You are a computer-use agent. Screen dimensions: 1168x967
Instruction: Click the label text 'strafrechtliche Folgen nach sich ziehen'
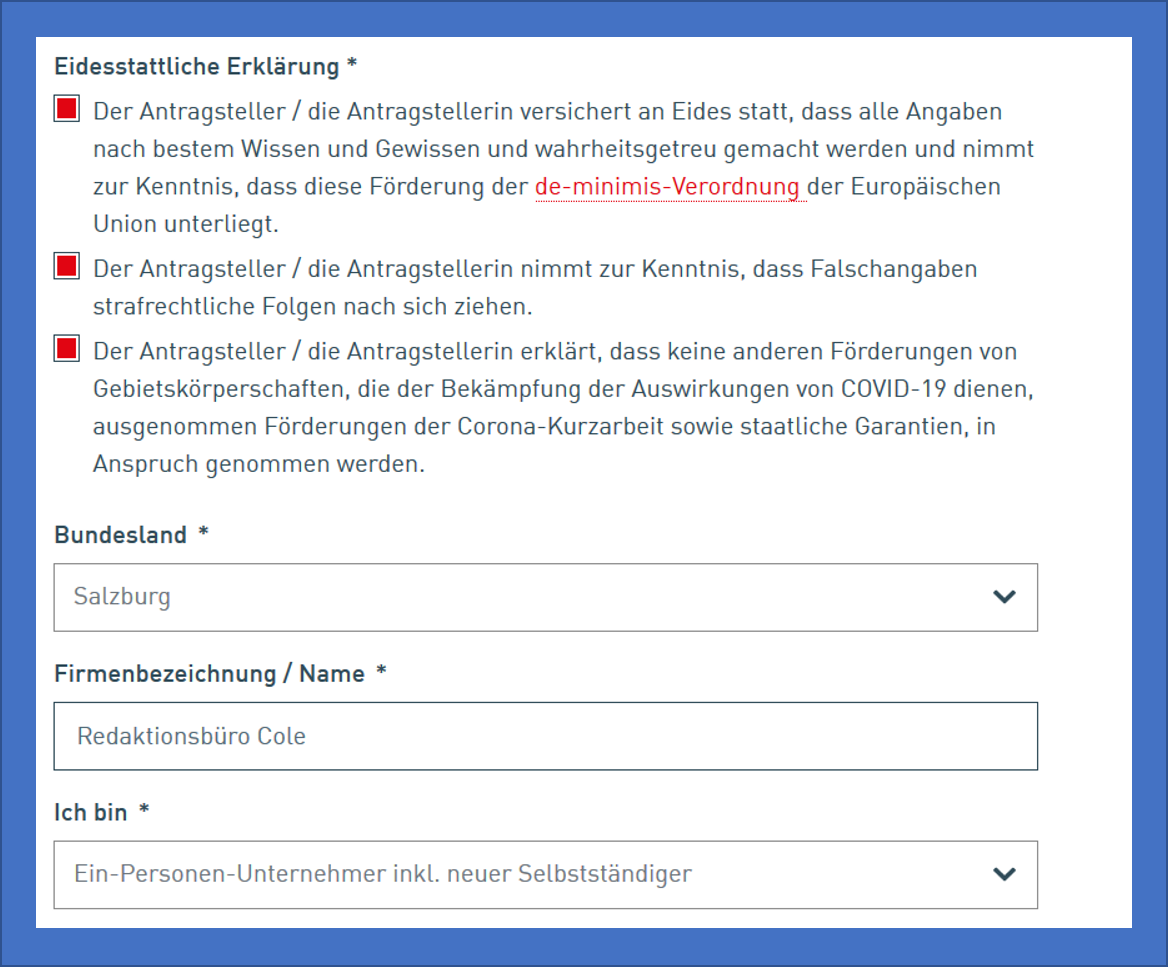pos(312,306)
